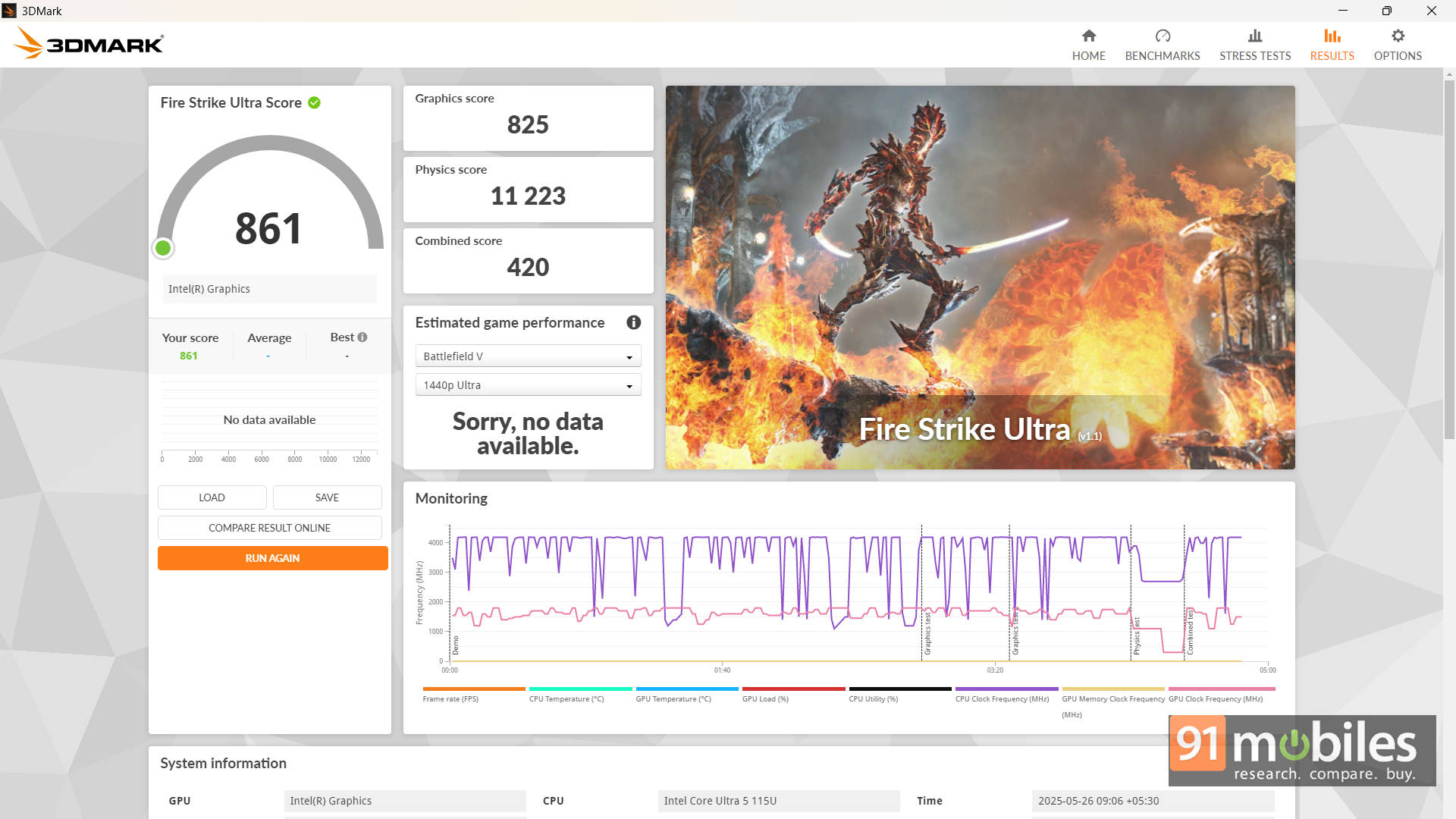This screenshot has width=1456, height=819.
Task: Toggle CPU Clock Frequency legend swatch
Action: click(x=1006, y=689)
